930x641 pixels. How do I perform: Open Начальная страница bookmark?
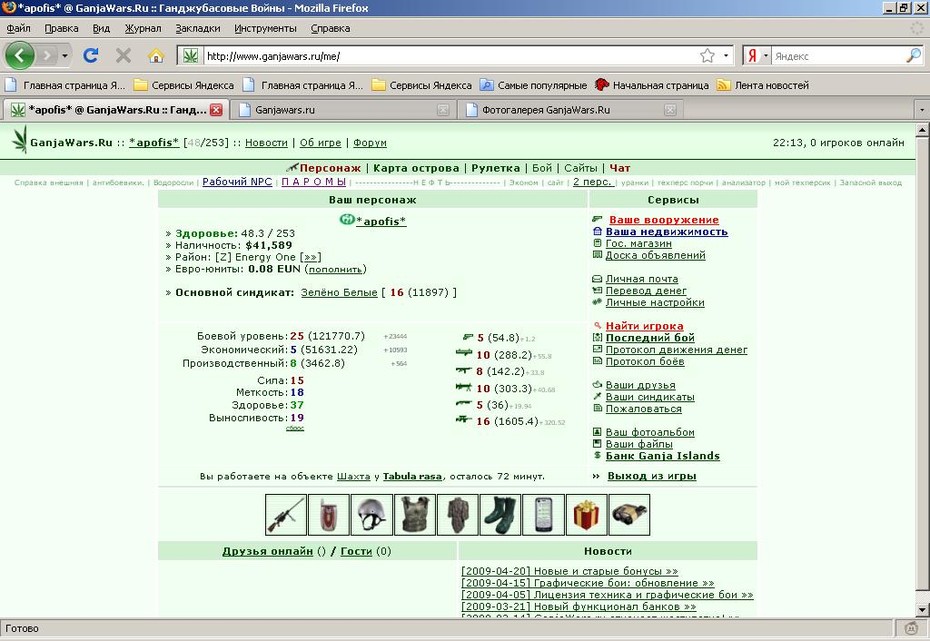click(x=652, y=85)
